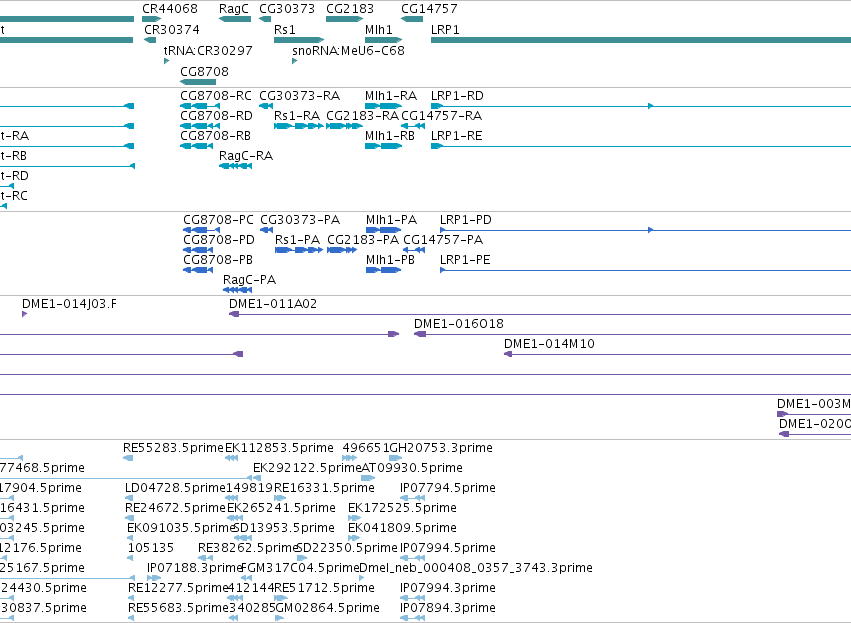The image size is (851, 623).
Task: Click transcript Mlh1-RA label
Action: (x=391, y=96)
